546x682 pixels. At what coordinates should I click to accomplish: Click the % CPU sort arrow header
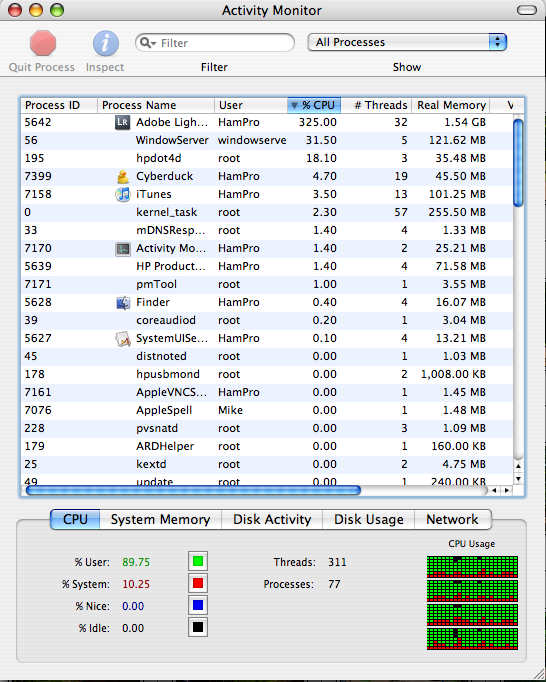[314, 105]
